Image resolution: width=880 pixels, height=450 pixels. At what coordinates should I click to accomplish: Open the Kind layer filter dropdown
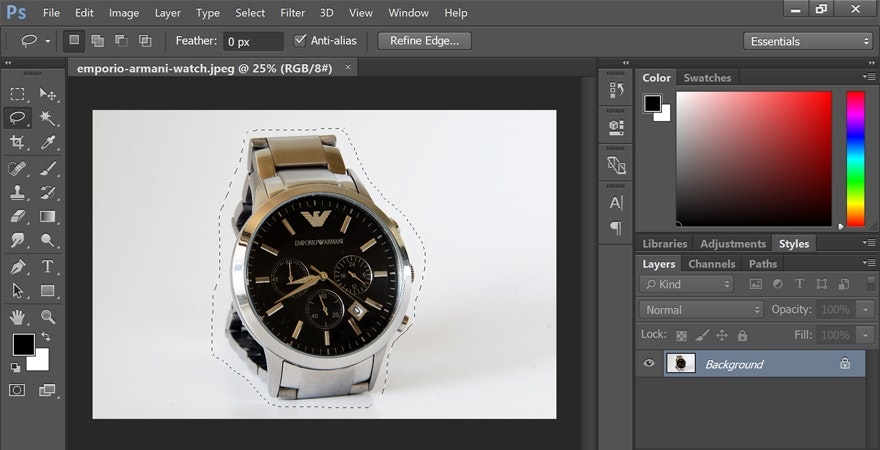pos(687,285)
